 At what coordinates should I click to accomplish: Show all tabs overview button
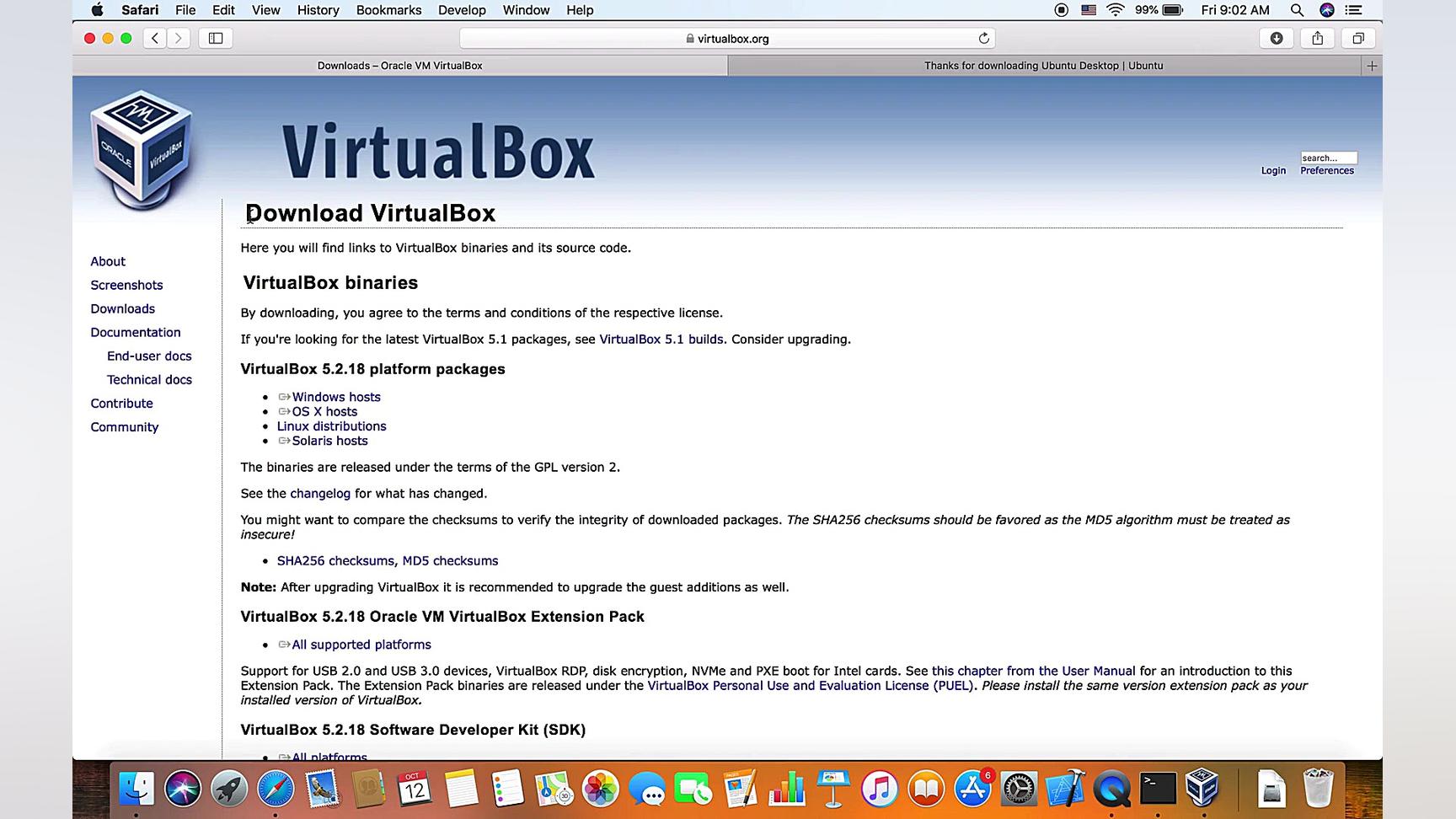tap(1358, 38)
